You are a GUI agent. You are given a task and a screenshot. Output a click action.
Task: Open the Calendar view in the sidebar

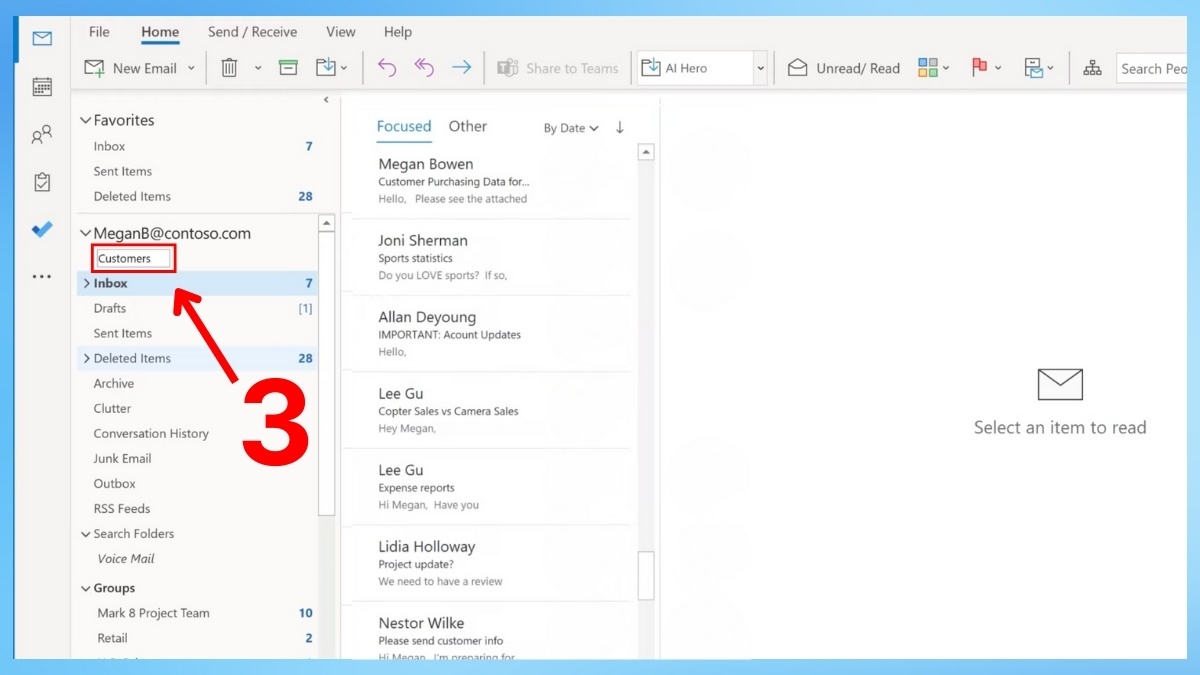[x=42, y=87]
